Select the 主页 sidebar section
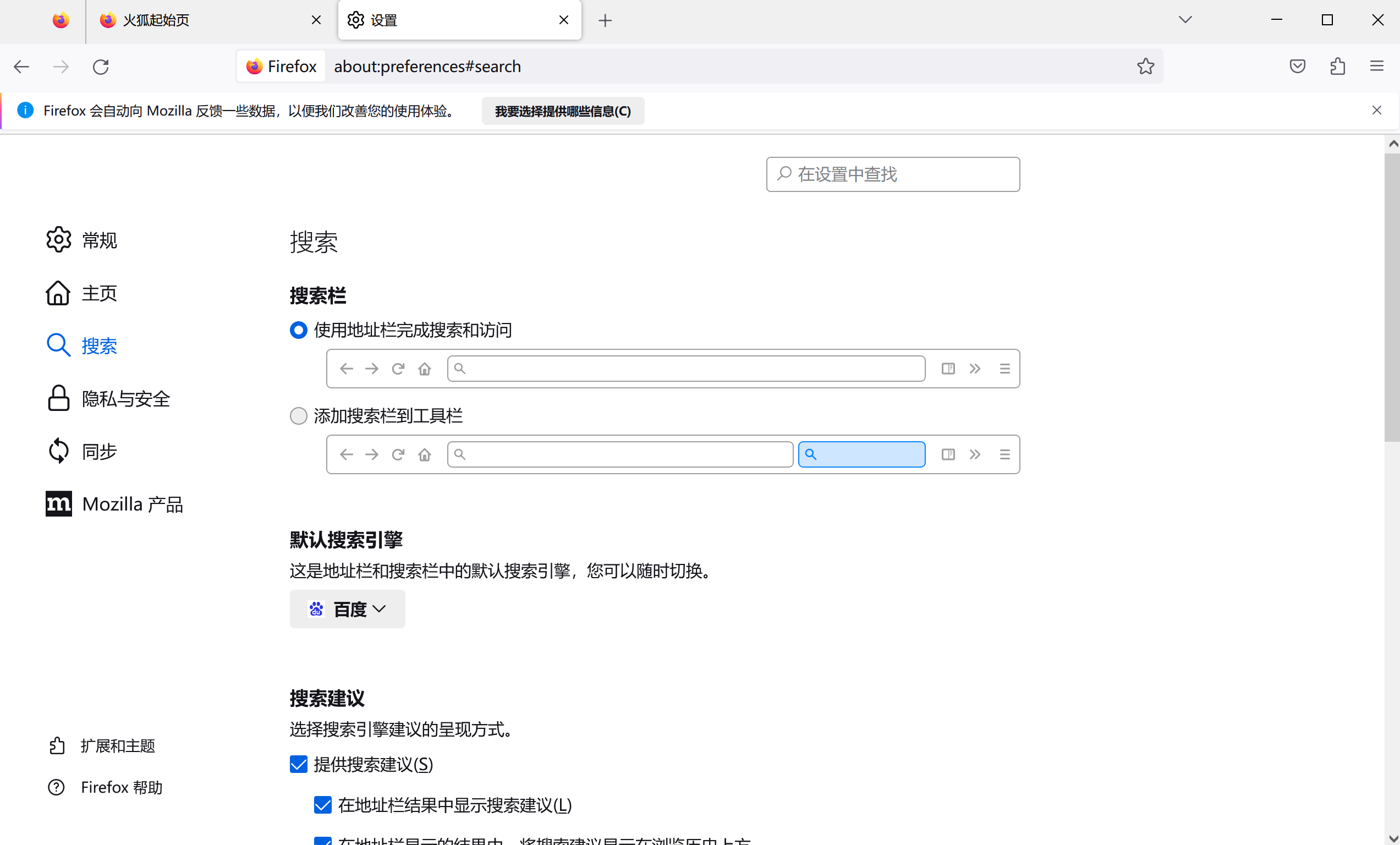Image resolution: width=1400 pixels, height=845 pixels. 99,293
